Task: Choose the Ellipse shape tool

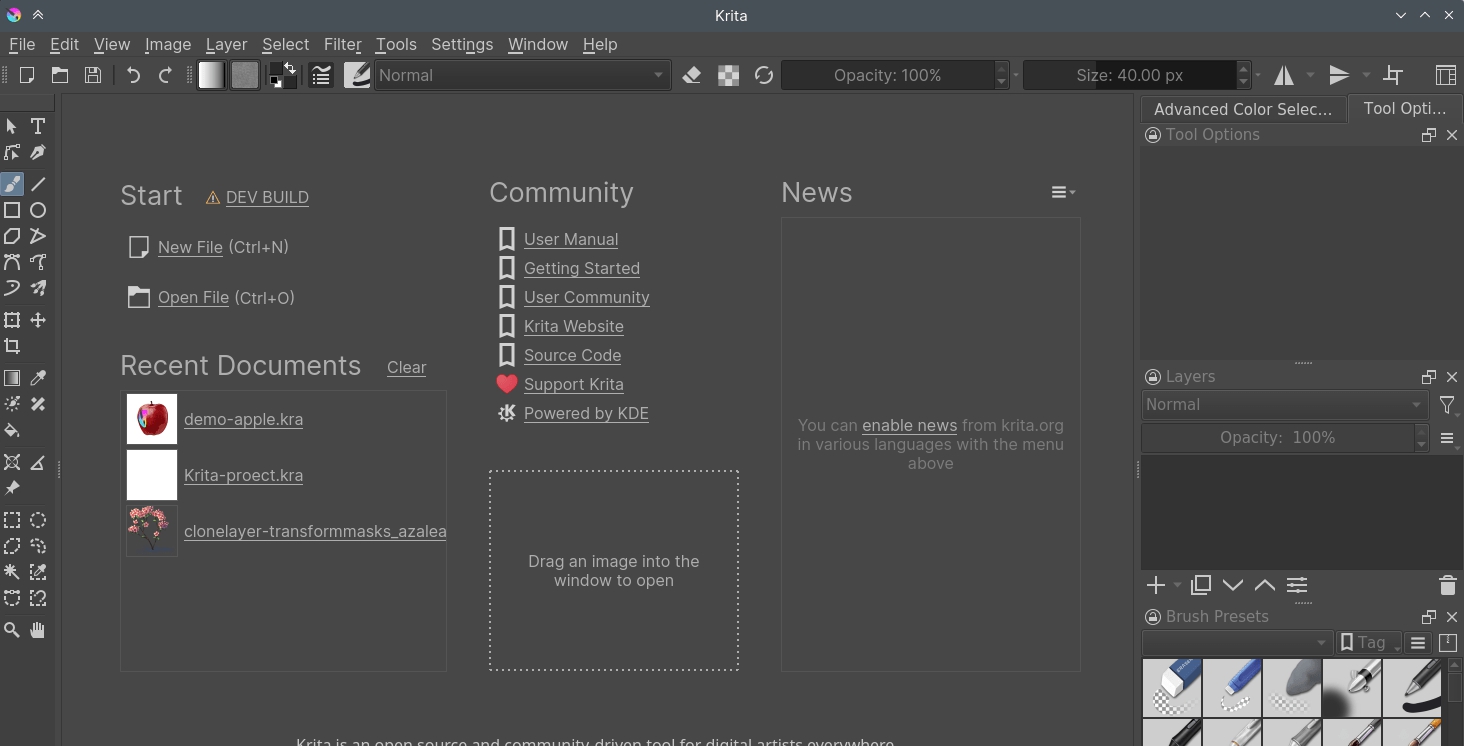Action: 38,210
